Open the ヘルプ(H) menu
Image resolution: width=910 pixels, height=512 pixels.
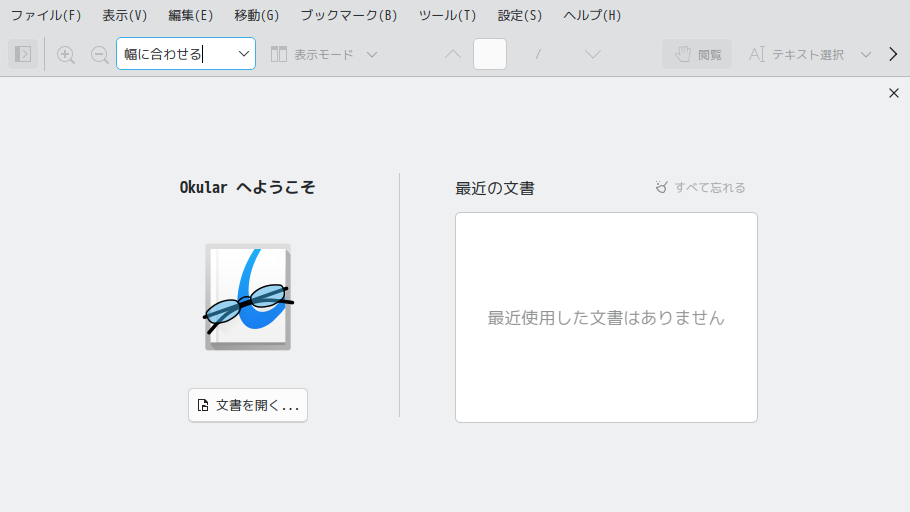[592, 15]
